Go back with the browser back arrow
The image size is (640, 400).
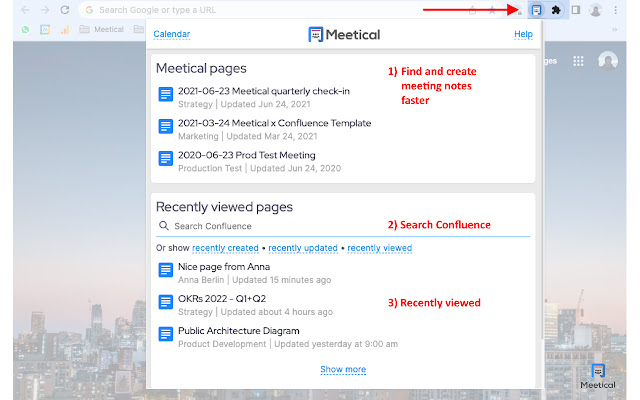[x=25, y=10]
